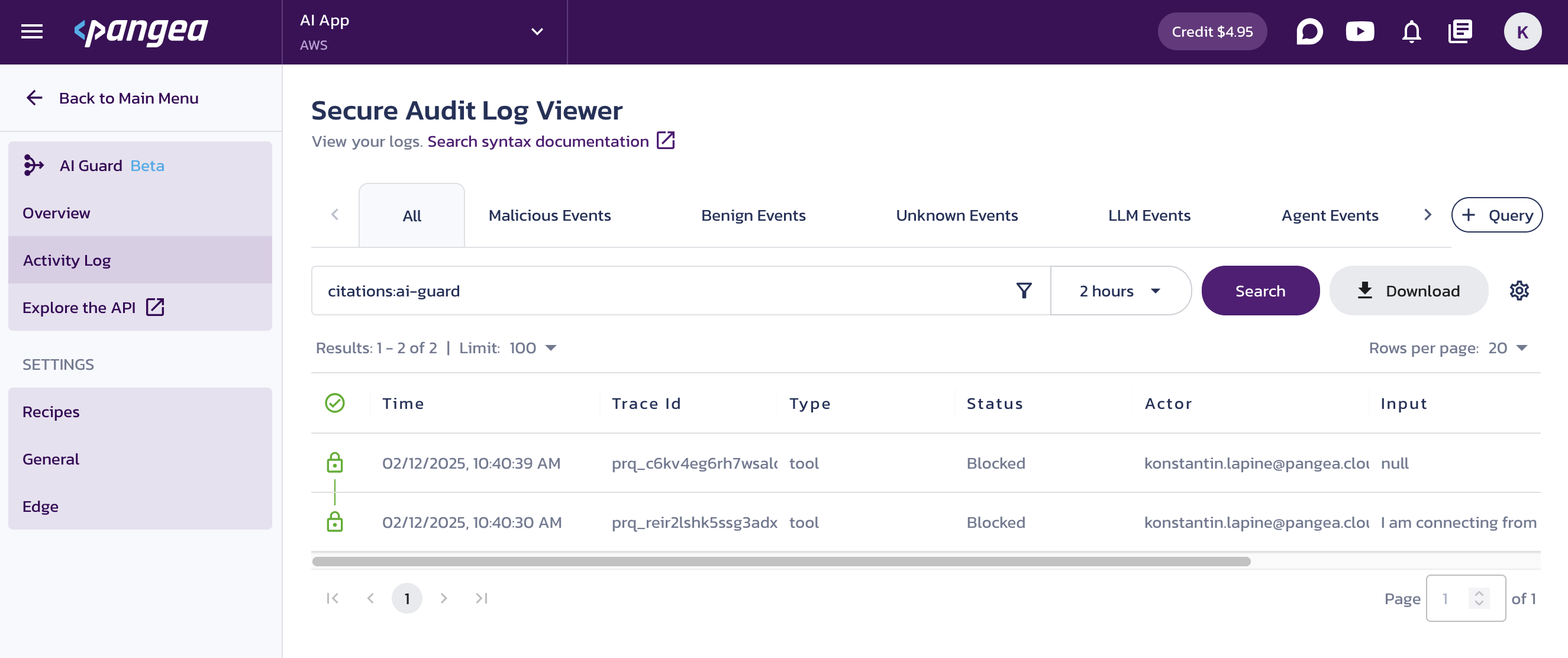Go to first page of results
This screenshot has height=658, width=1568.
click(x=333, y=598)
